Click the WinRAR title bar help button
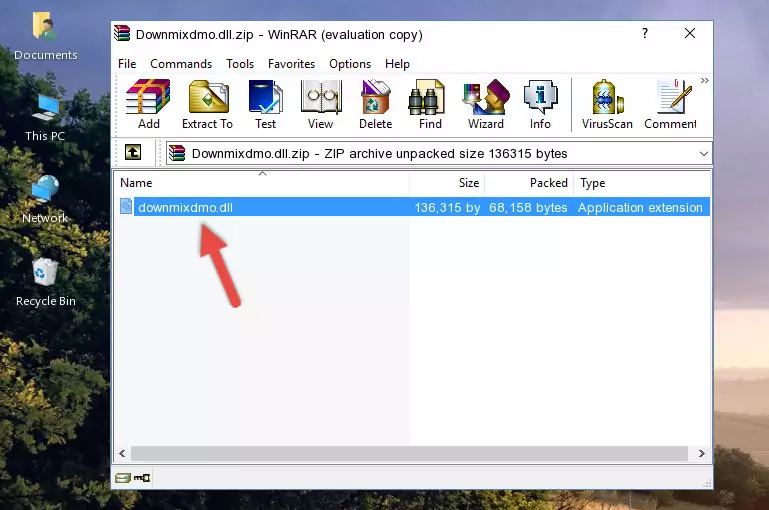This screenshot has height=510, width=769. click(x=644, y=33)
